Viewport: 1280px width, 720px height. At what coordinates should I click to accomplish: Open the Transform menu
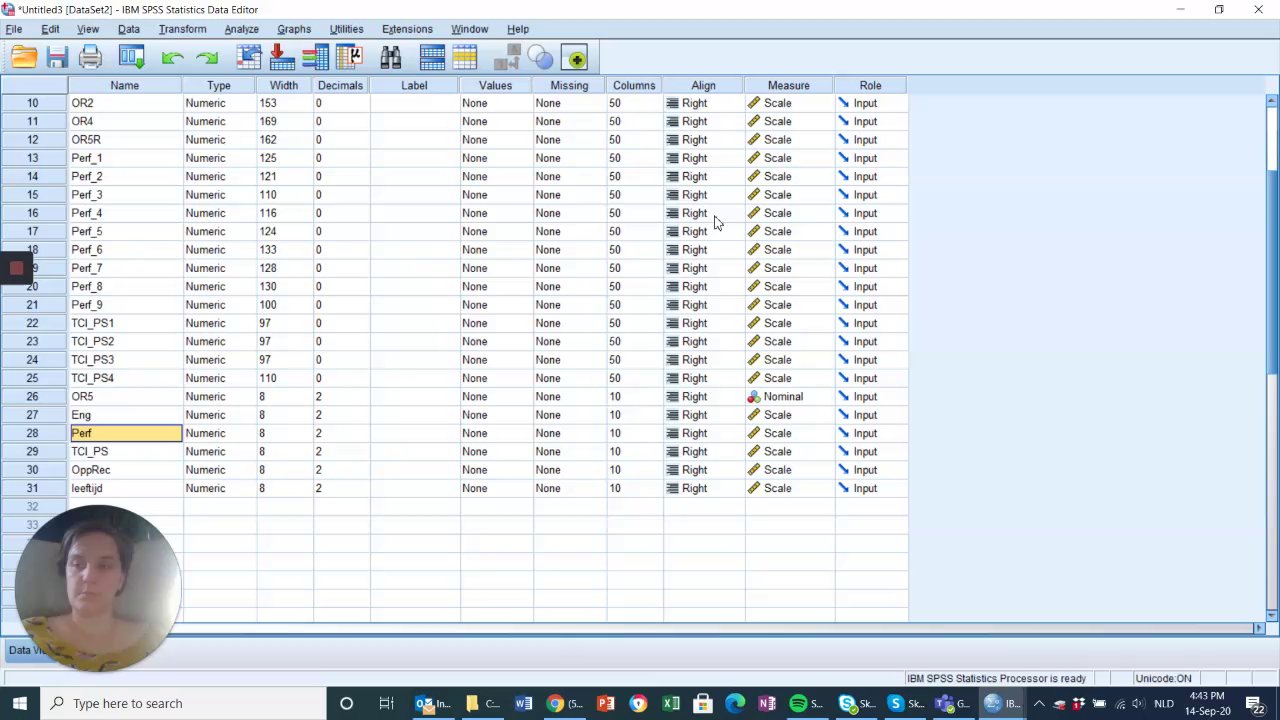[182, 29]
